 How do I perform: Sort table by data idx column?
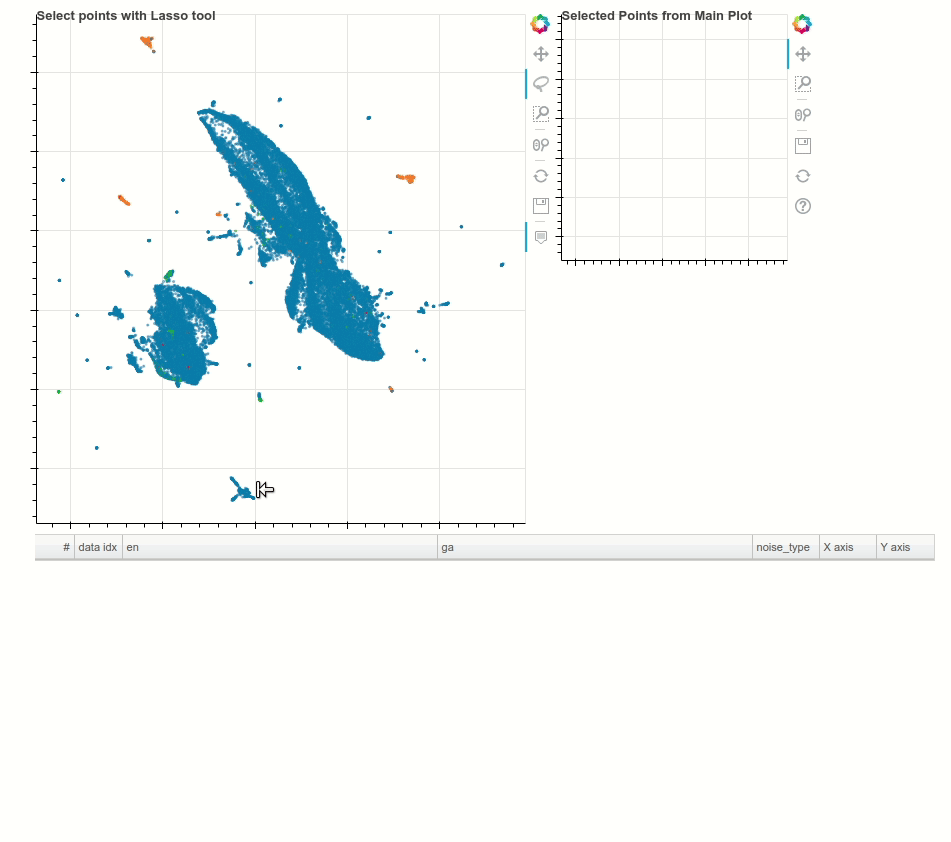[x=98, y=547]
